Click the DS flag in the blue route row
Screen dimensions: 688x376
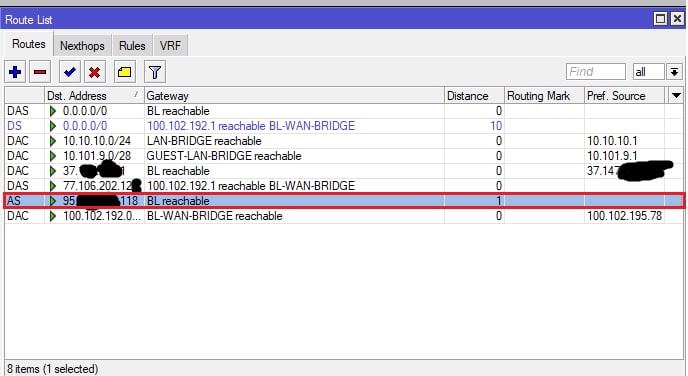tap(14, 126)
